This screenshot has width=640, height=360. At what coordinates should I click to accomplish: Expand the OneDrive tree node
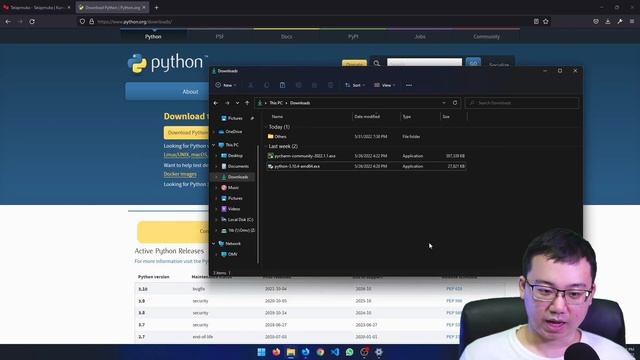(x=213, y=132)
